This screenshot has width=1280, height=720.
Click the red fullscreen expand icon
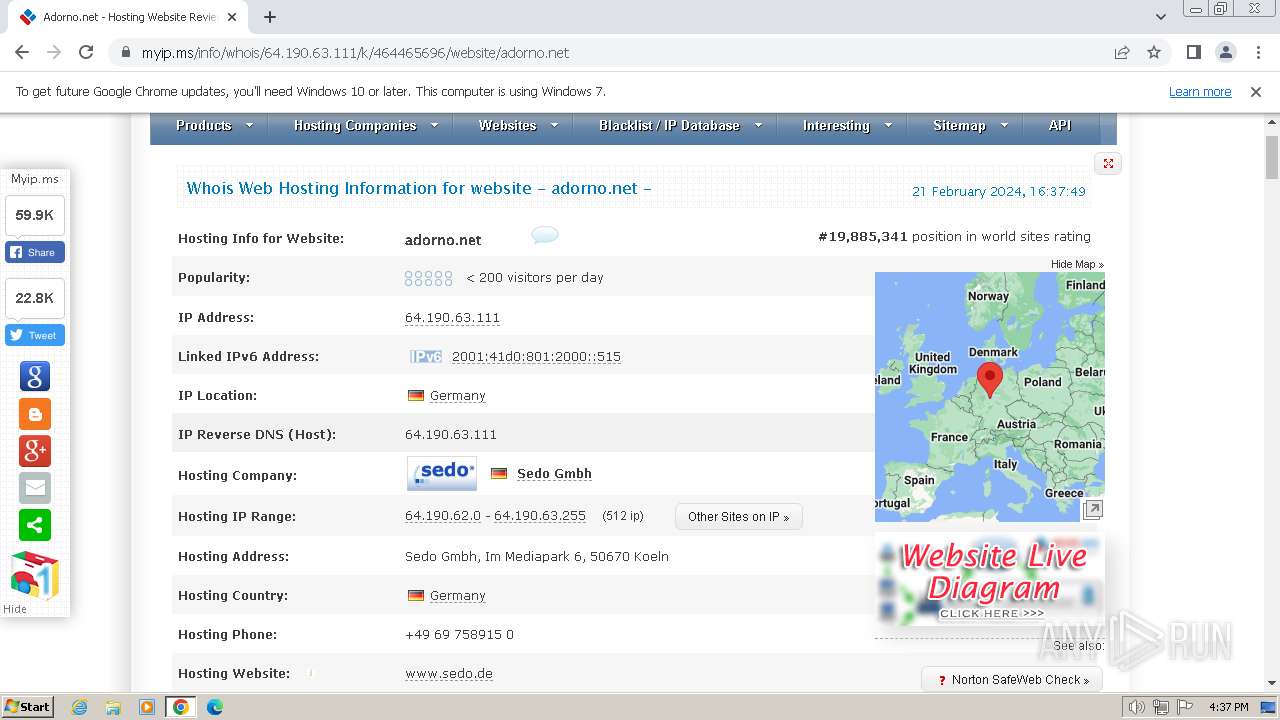[1108, 163]
